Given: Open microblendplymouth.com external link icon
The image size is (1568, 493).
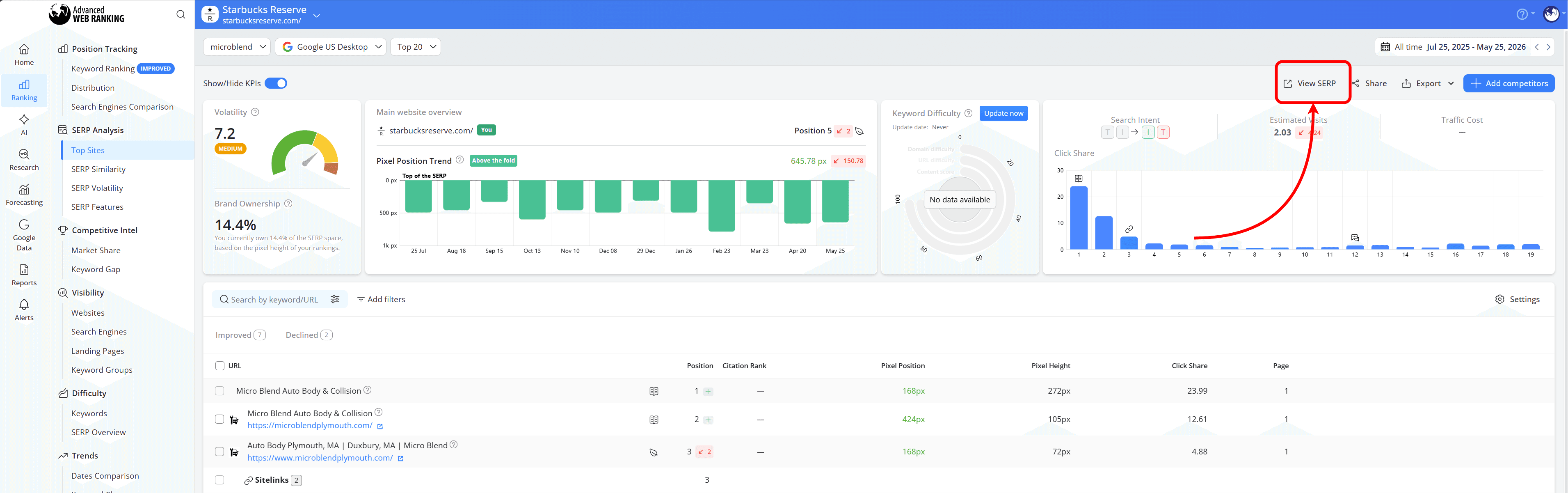Looking at the screenshot, I should pyautogui.click(x=380, y=427).
